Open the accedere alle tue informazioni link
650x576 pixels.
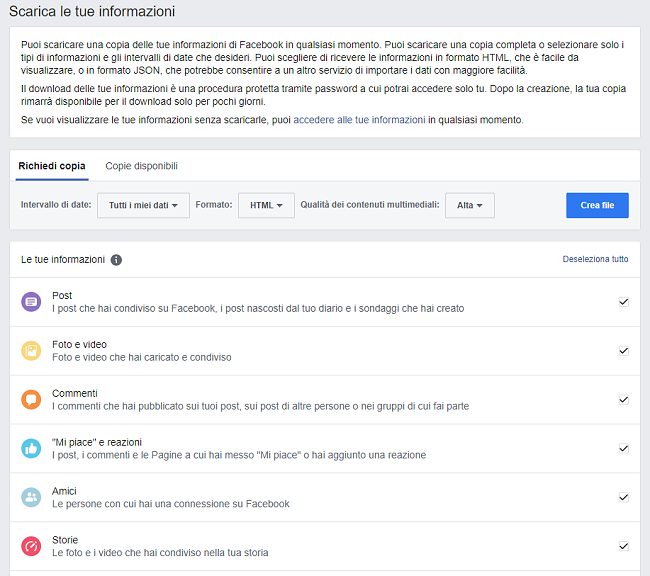(x=359, y=120)
